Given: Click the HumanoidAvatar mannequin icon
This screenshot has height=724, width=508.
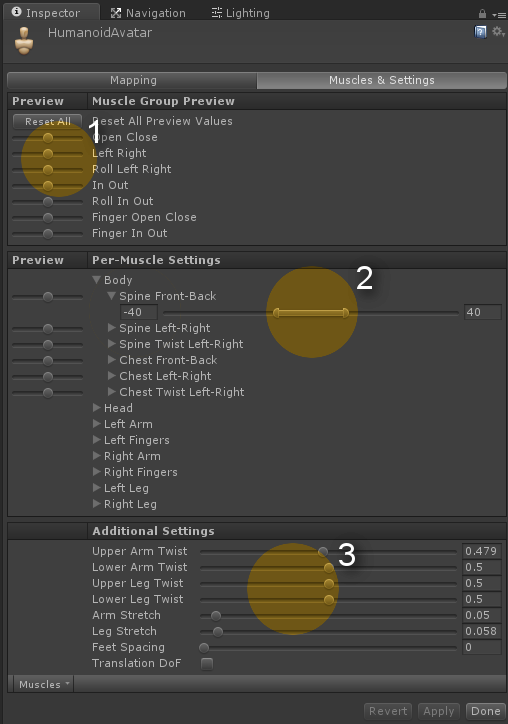Looking at the screenshot, I should pyautogui.click(x=24, y=41).
